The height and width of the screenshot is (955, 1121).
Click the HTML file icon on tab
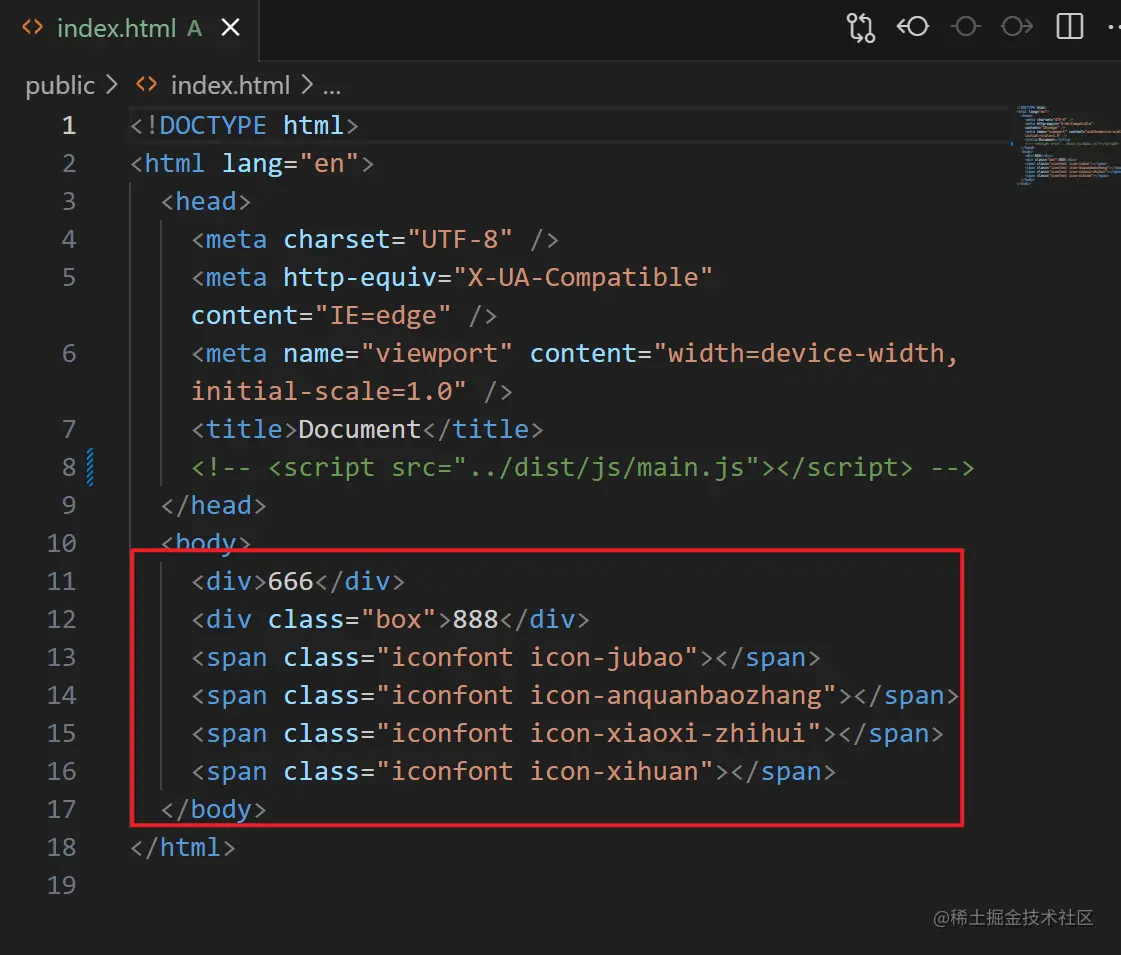click(33, 27)
